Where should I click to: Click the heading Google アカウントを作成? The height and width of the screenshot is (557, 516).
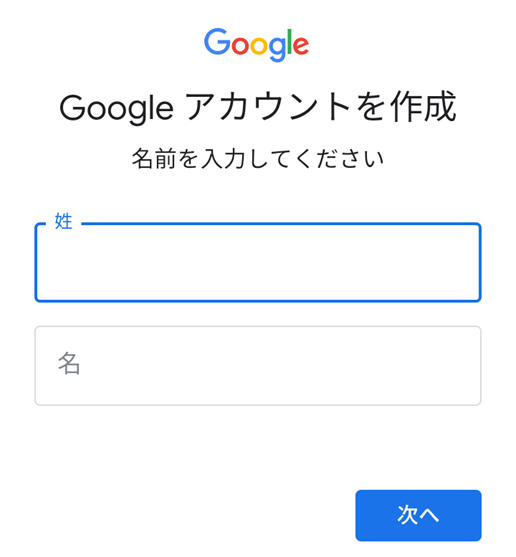pyautogui.click(x=258, y=107)
